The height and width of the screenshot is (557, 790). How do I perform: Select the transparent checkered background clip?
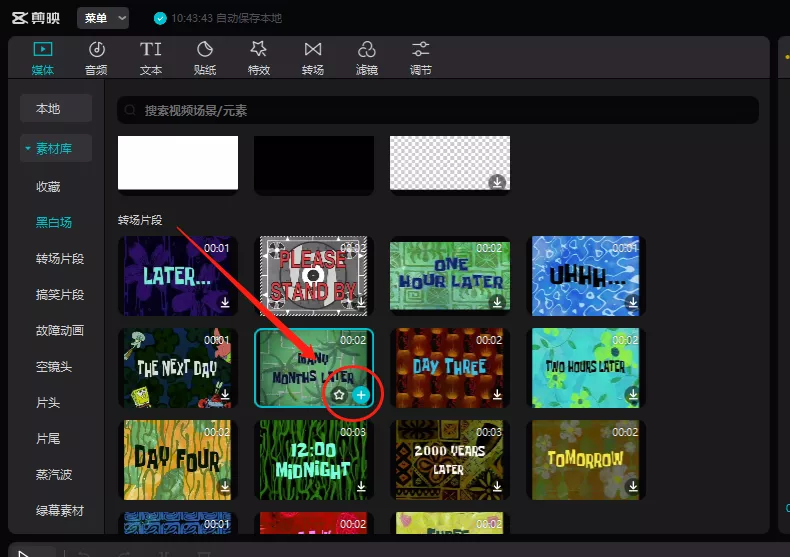450,163
